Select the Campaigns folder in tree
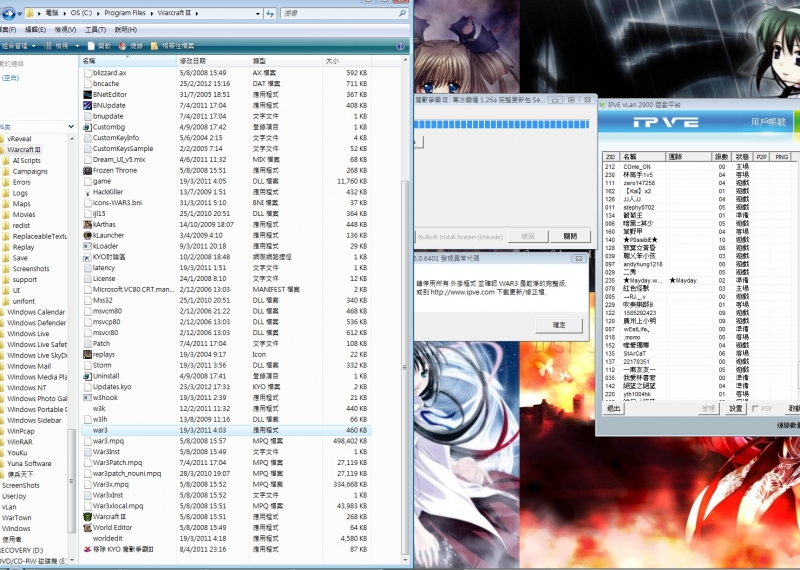 [29, 171]
